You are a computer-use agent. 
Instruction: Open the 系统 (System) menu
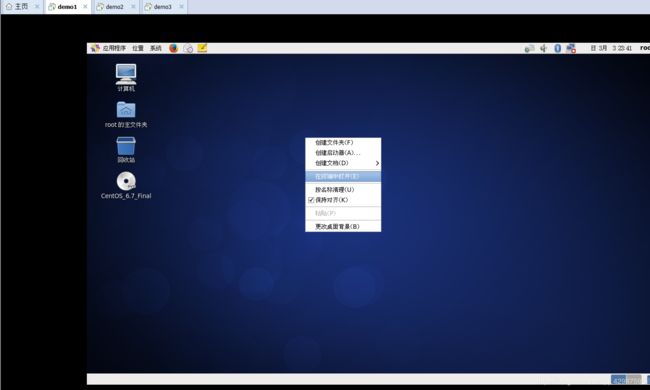coord(155,48)
